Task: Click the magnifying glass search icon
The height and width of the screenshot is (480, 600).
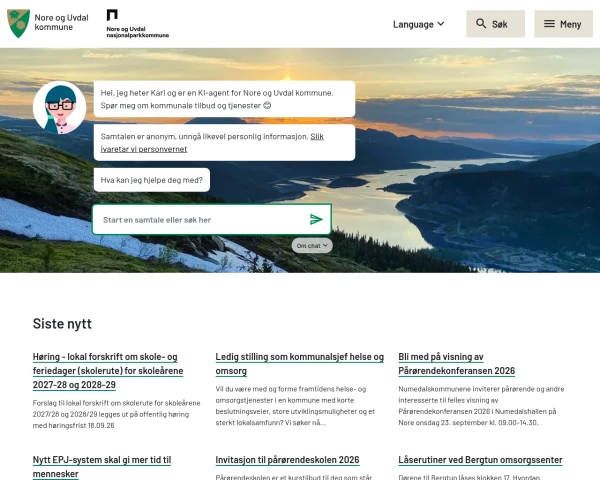Action: pos(481,24)
